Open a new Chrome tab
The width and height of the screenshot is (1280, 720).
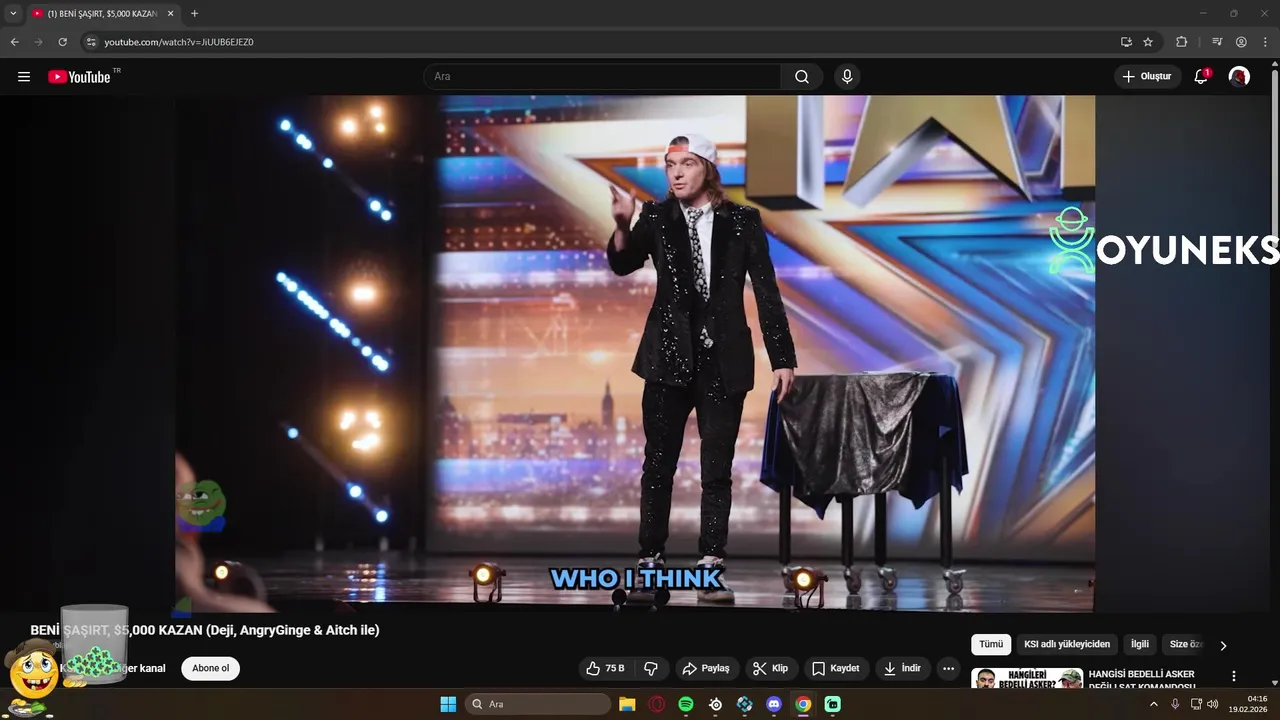click(x=194, y=14)
